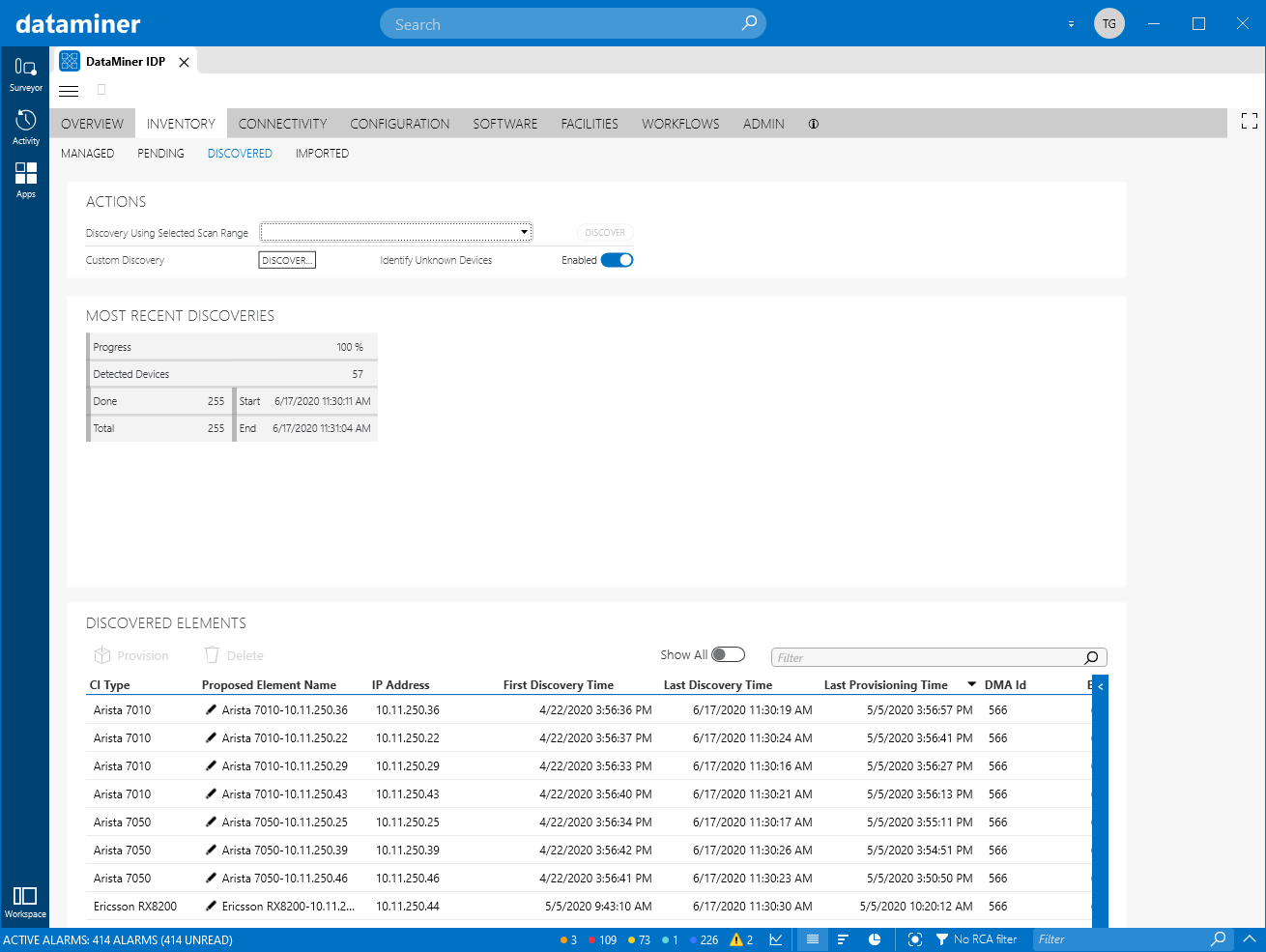Click search icon in alarm filter box

(x=1219, y=939)
